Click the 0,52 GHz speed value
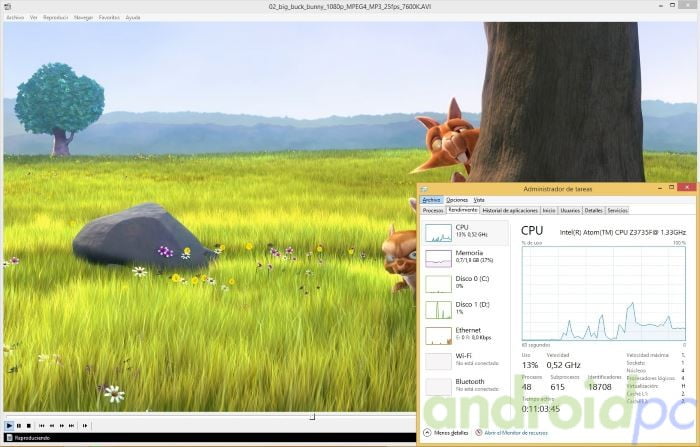 point(563,365)
